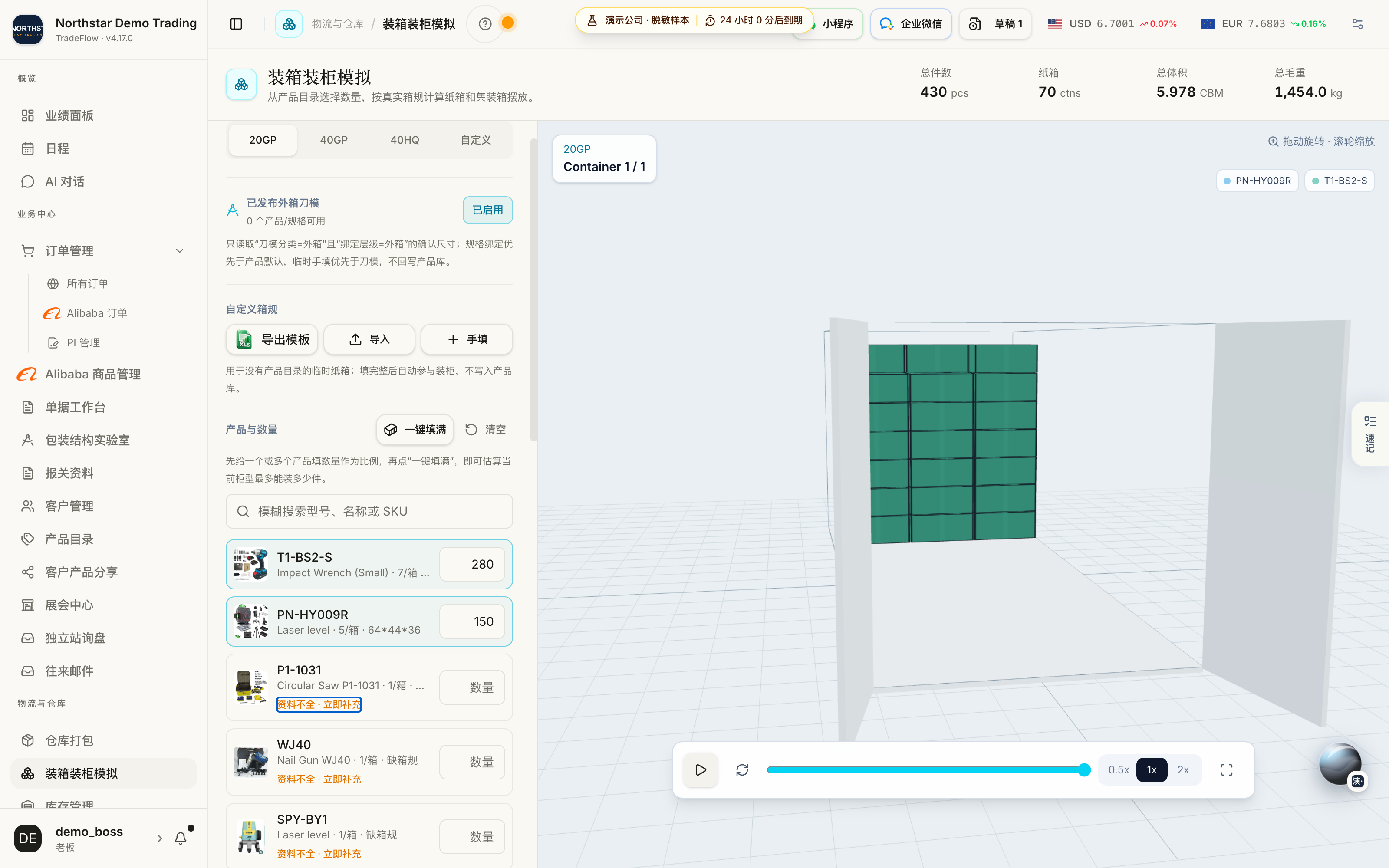This screenshot has height=868, width=1389.
Task: Toggle PN-HY009R legend visibility
Action: (x=1257, y=181)
